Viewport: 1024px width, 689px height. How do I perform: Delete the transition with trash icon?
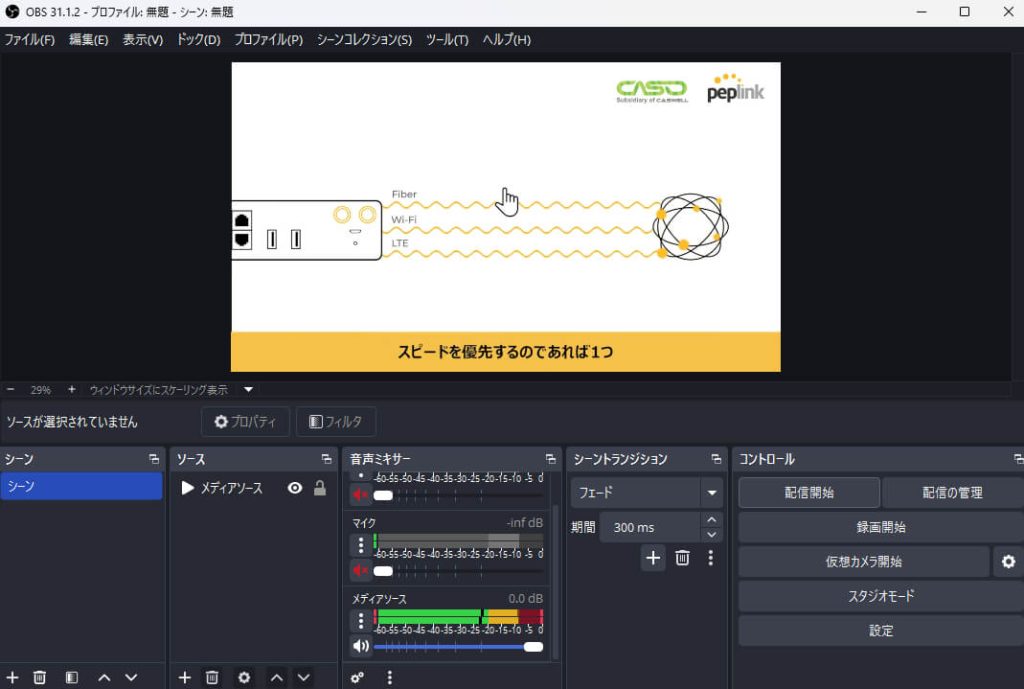click(x=682, y=558)
